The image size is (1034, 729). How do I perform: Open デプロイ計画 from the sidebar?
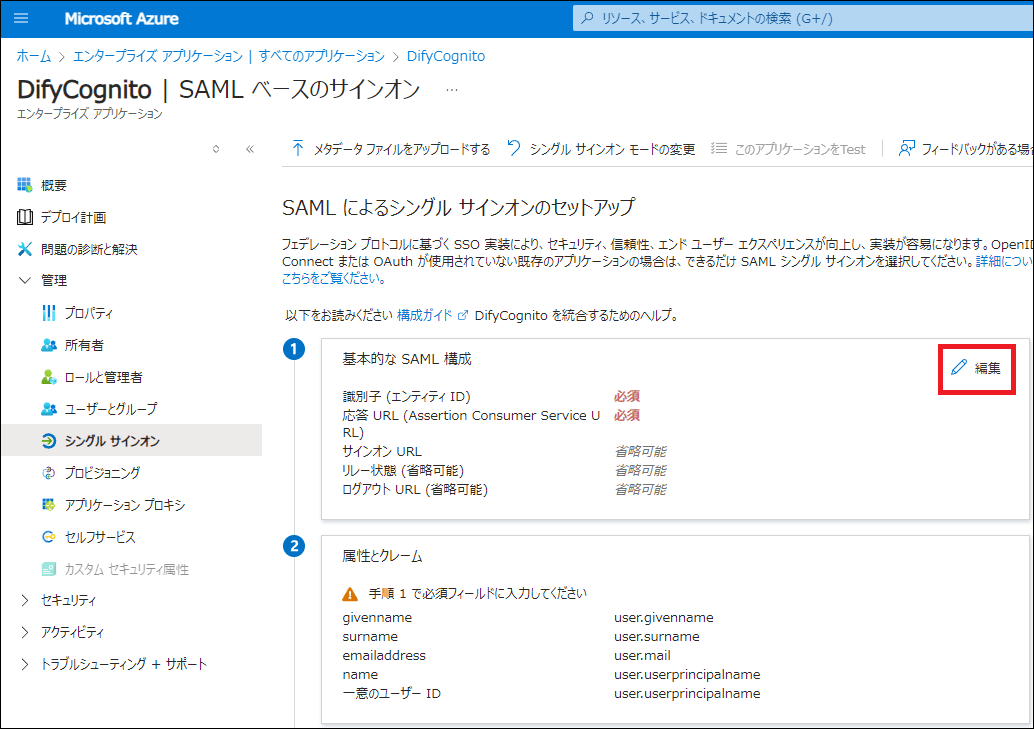coord(72,217)
